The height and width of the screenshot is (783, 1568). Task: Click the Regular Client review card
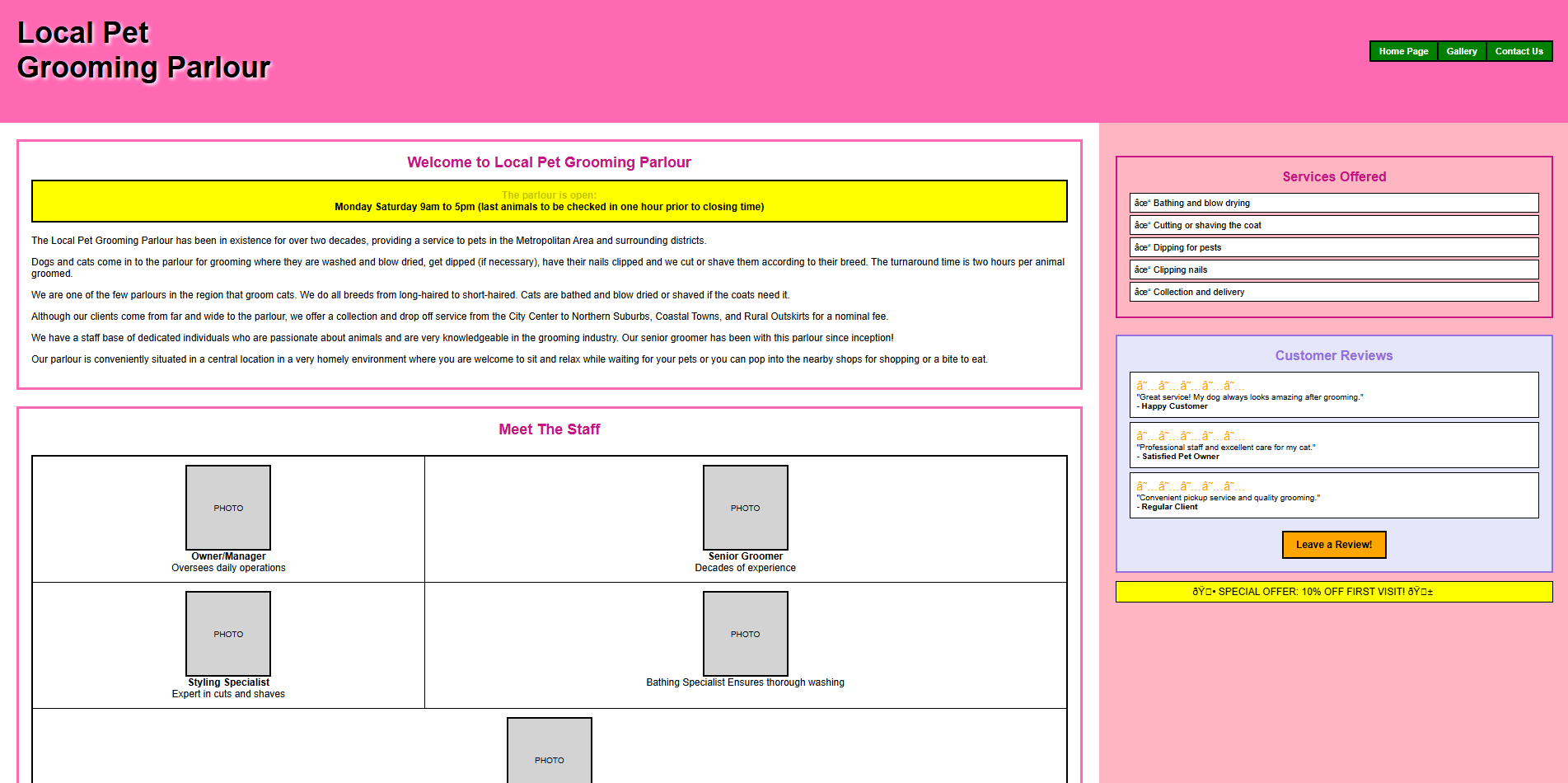click(1333, 495)
